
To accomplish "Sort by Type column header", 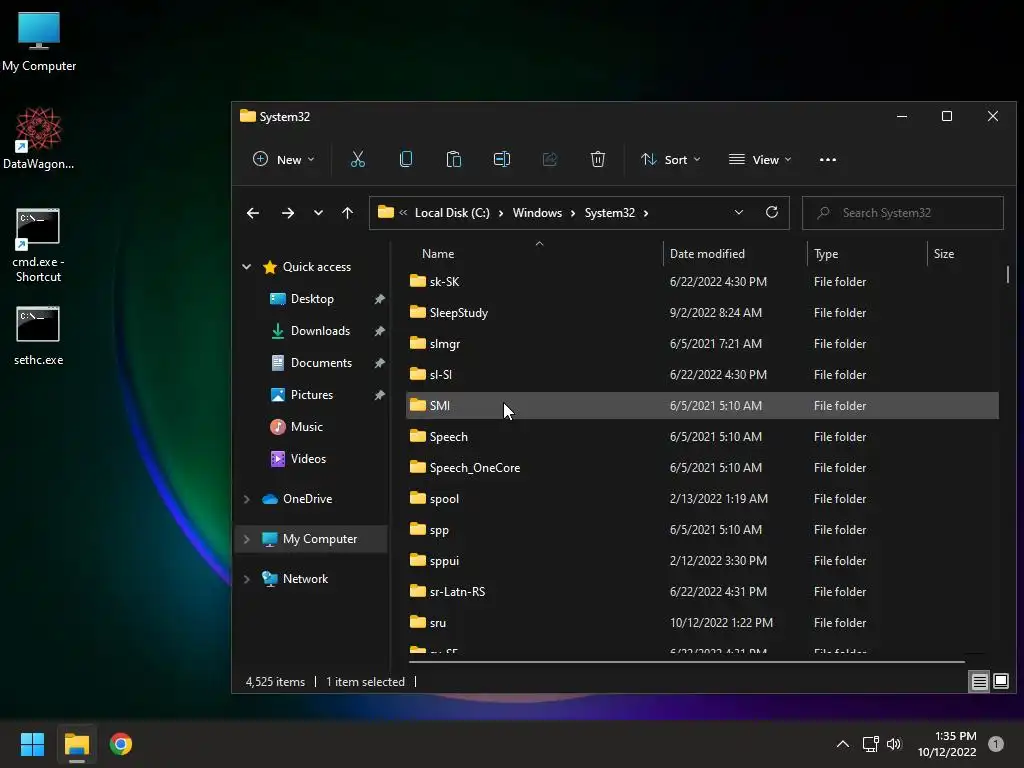I will pyautogui.click(x=867, y=254).
